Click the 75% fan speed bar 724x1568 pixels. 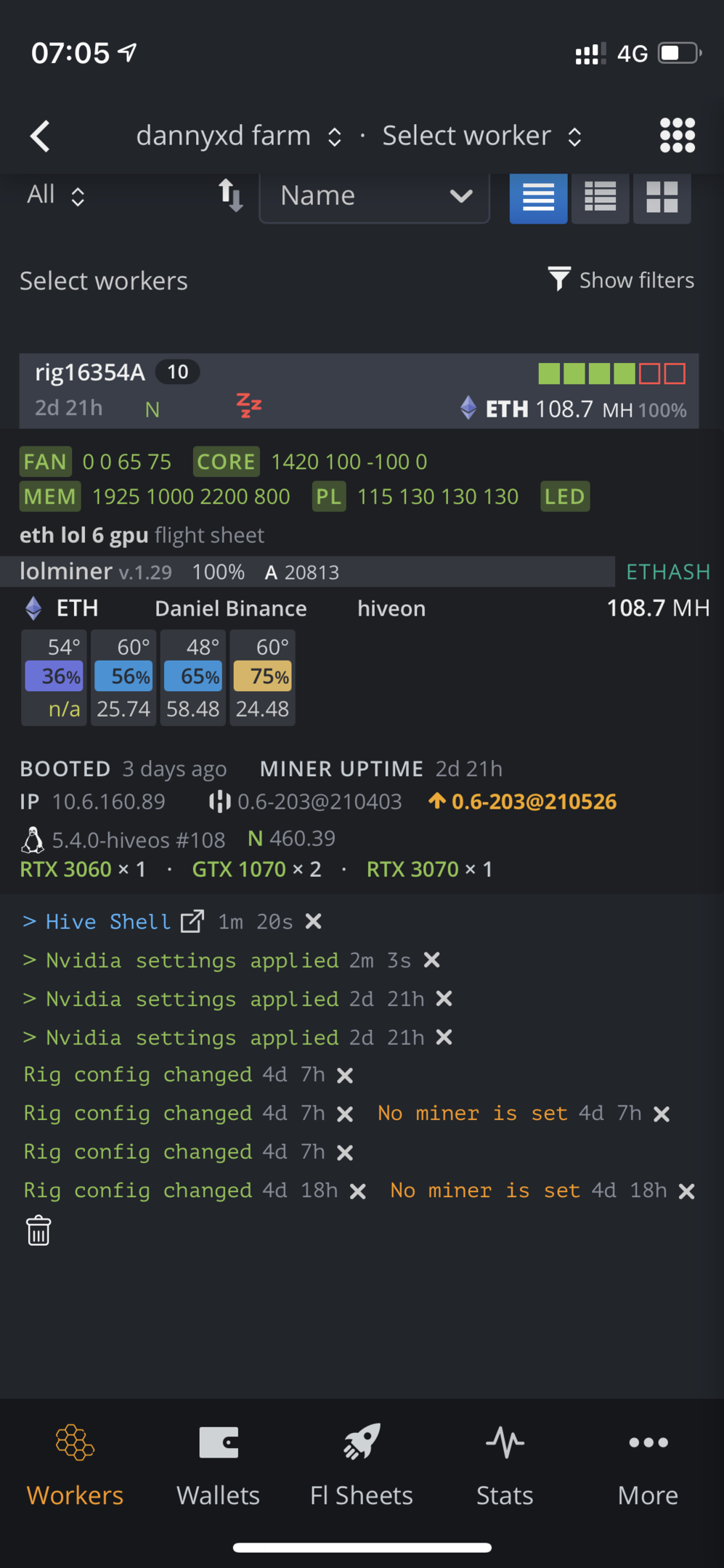(262, 676)
